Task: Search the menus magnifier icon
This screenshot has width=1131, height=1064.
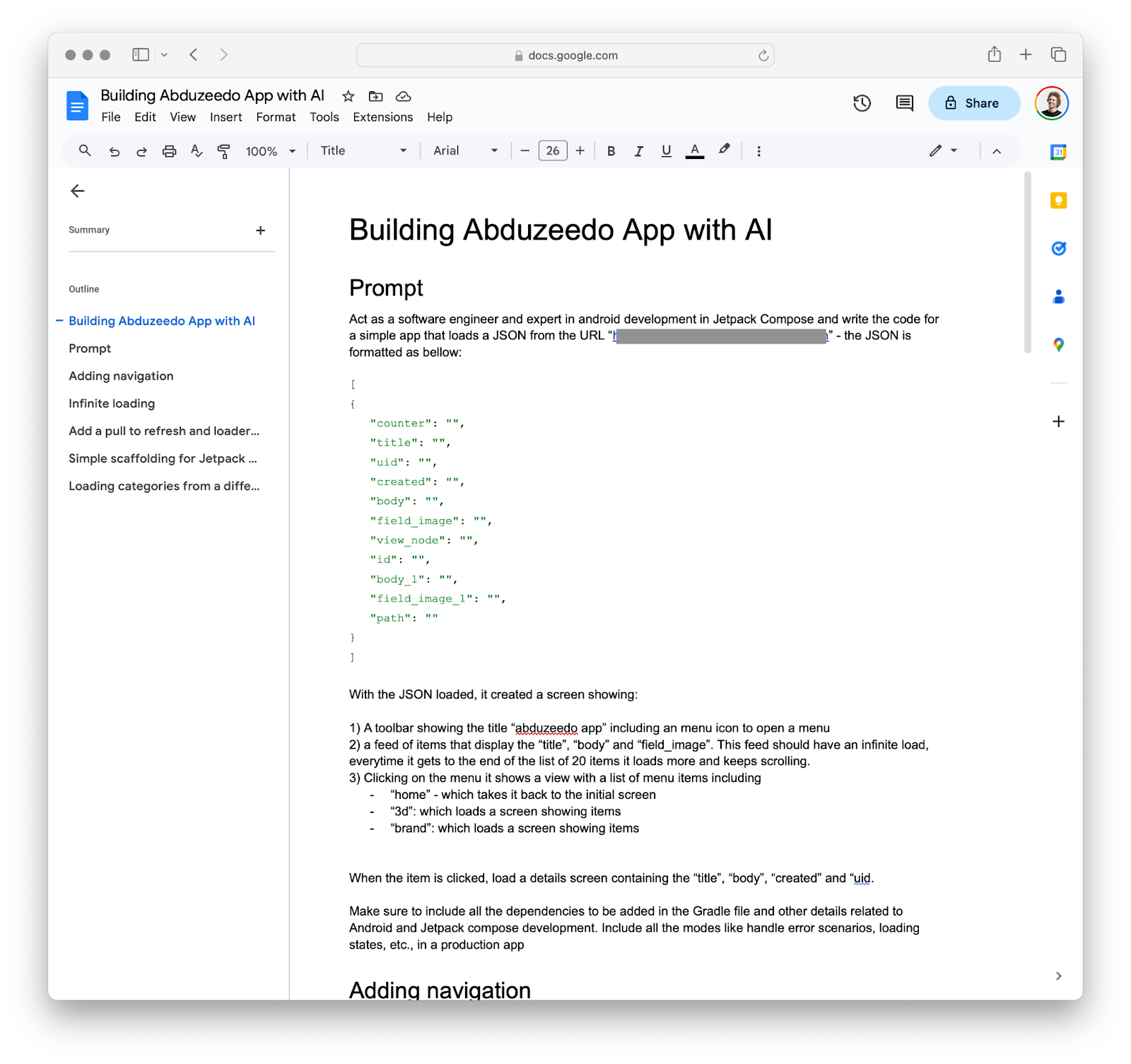Action: (85, 151)
